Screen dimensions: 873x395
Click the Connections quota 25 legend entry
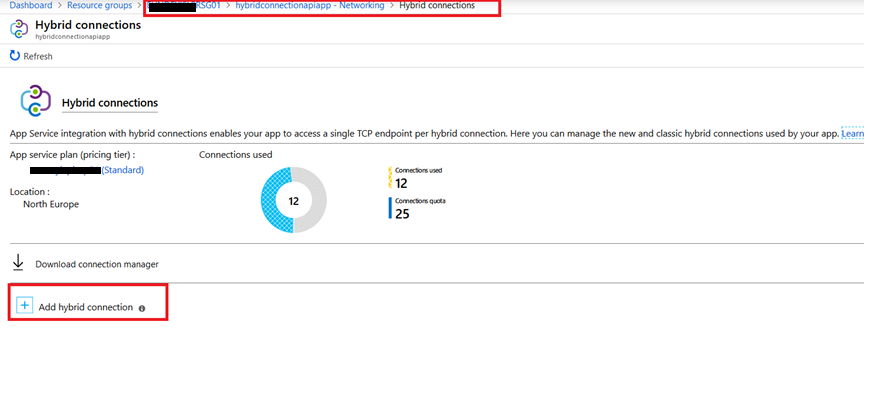click(417, 208)
